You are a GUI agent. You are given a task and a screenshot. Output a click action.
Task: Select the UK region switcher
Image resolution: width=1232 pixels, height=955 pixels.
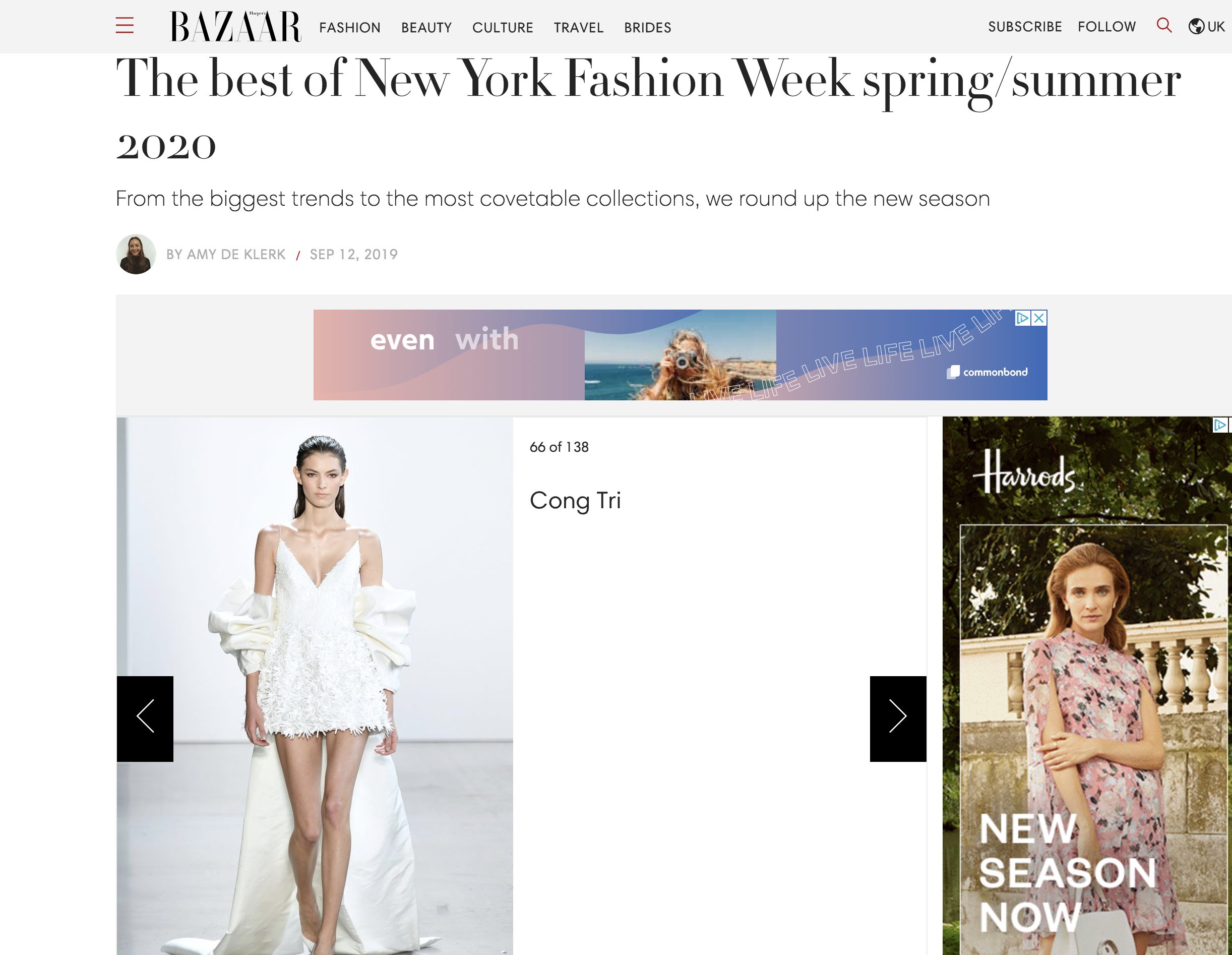[1207, 27]
